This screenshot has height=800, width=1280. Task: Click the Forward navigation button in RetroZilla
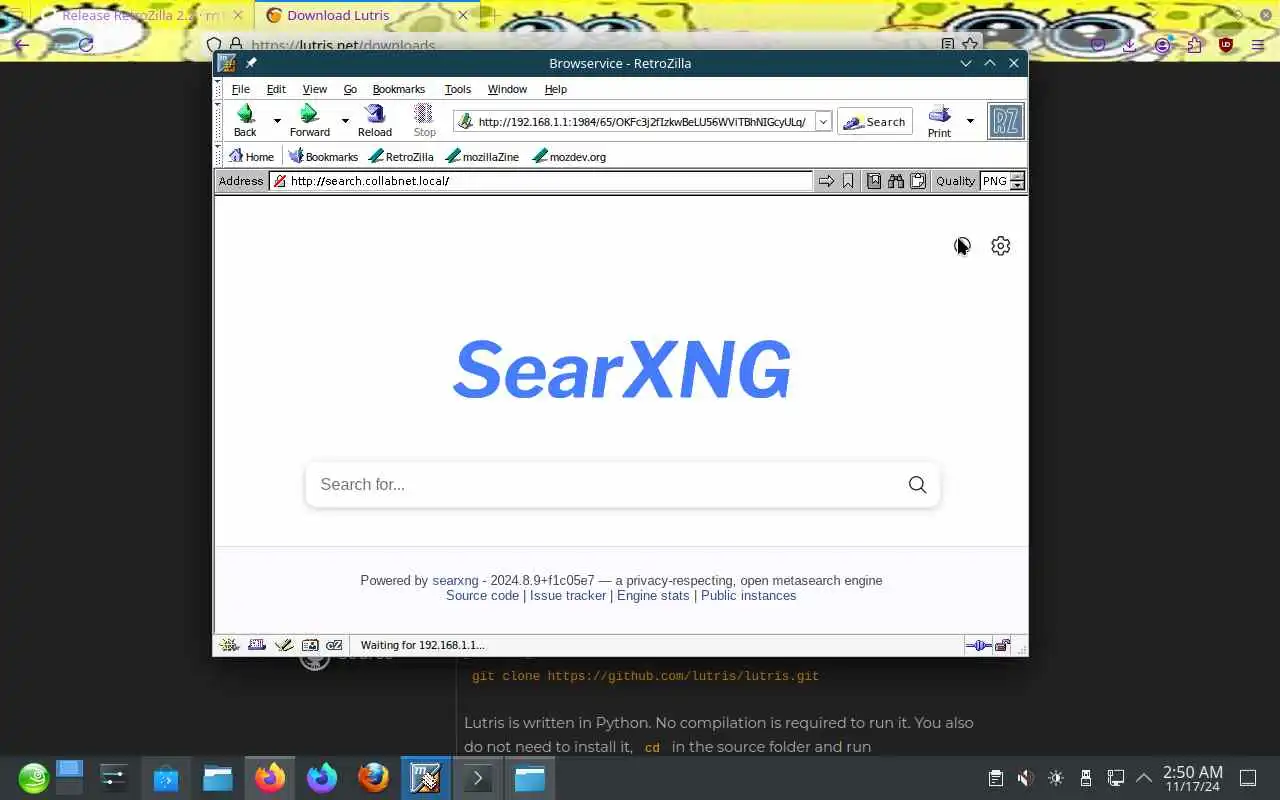point(310,121)
